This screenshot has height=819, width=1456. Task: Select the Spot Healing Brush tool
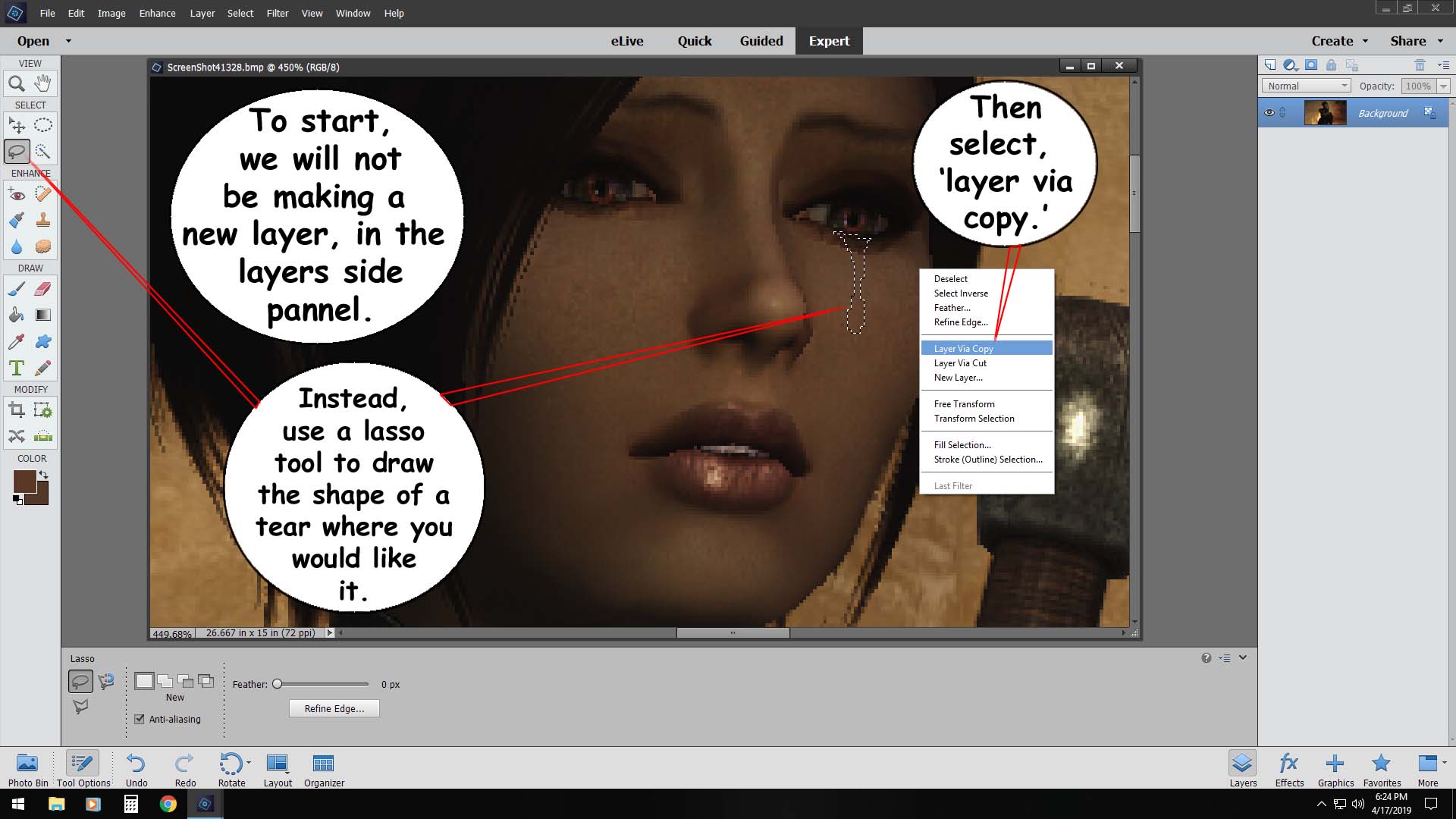(43, 194)
